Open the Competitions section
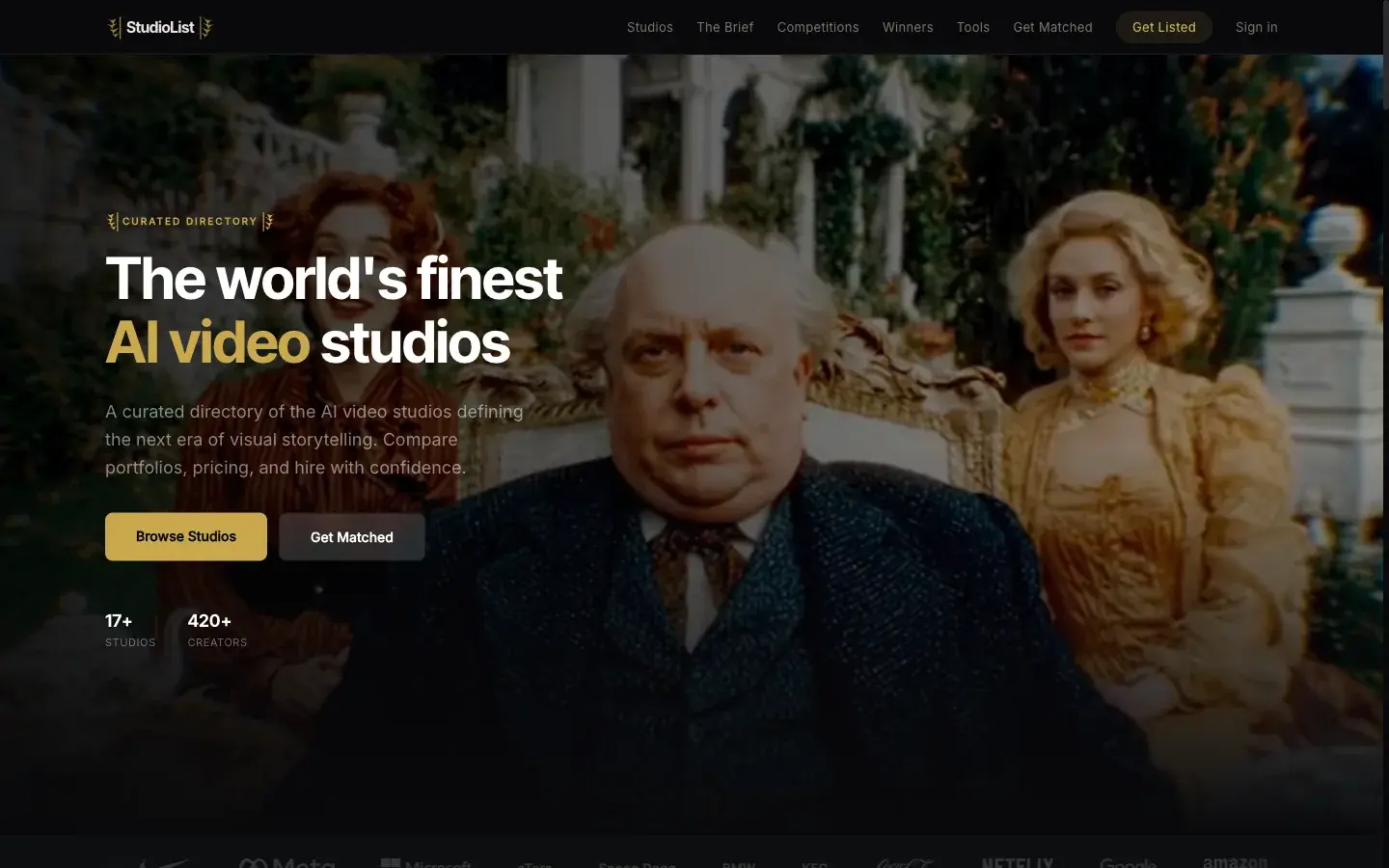This screenshot has width=1389, height=868. (x=817, y=27)
